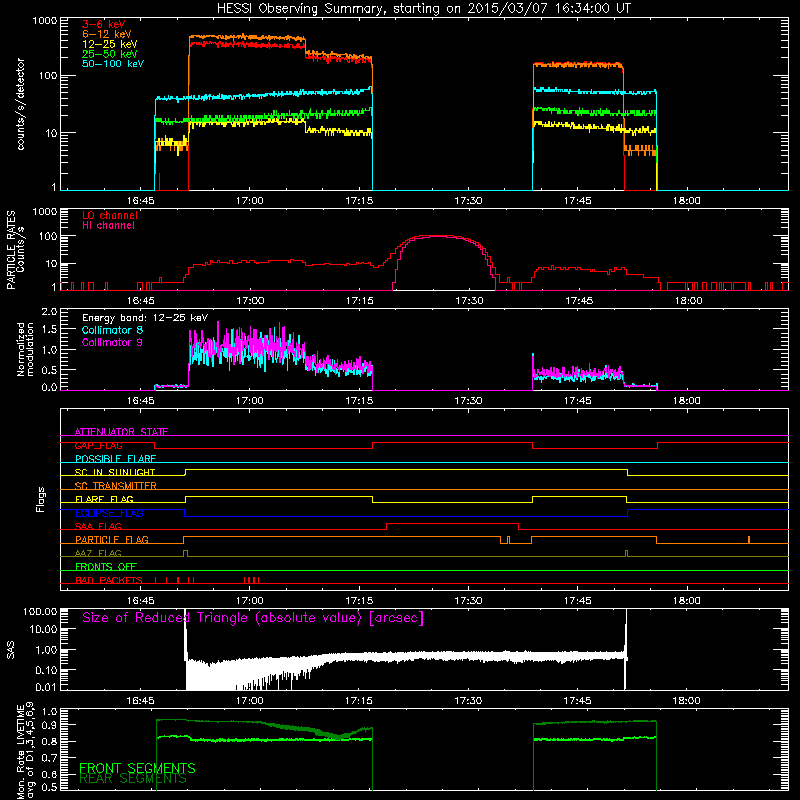Screen dimensions: 800x800
Task: Click the "FLARE_FLAG" flag label
Action: [104, 499]
